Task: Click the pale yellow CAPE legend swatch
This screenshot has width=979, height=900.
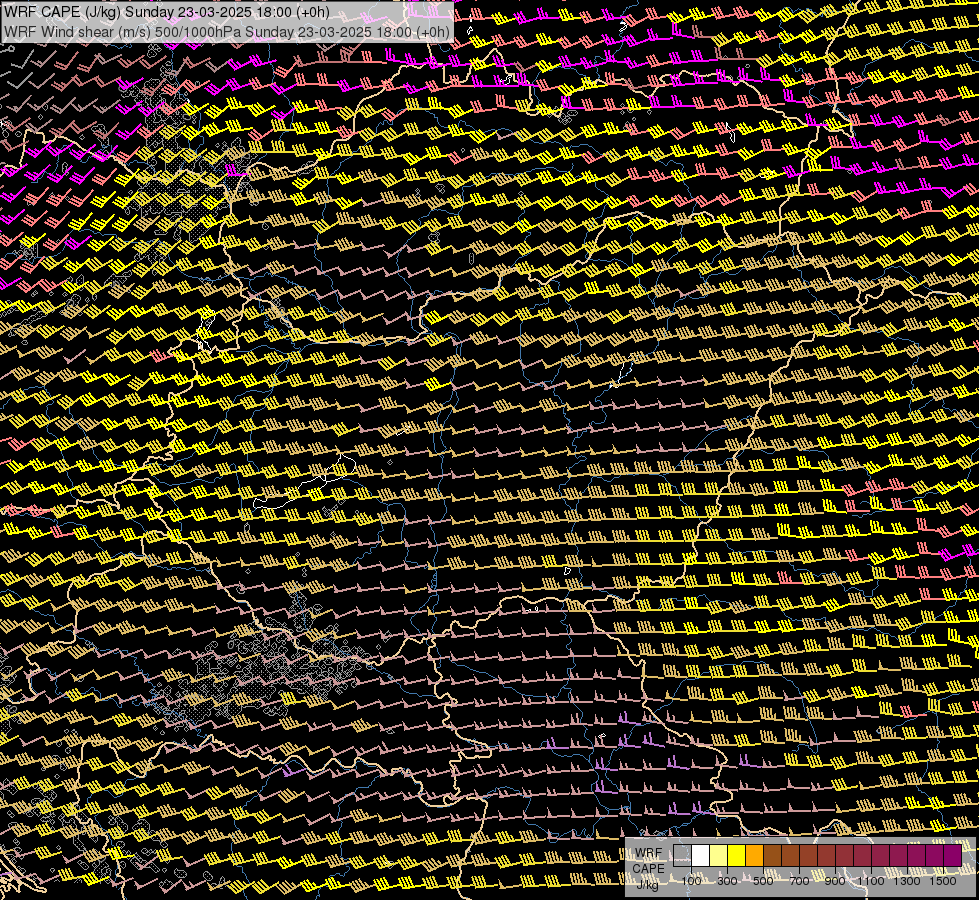Action: (719, 856)
